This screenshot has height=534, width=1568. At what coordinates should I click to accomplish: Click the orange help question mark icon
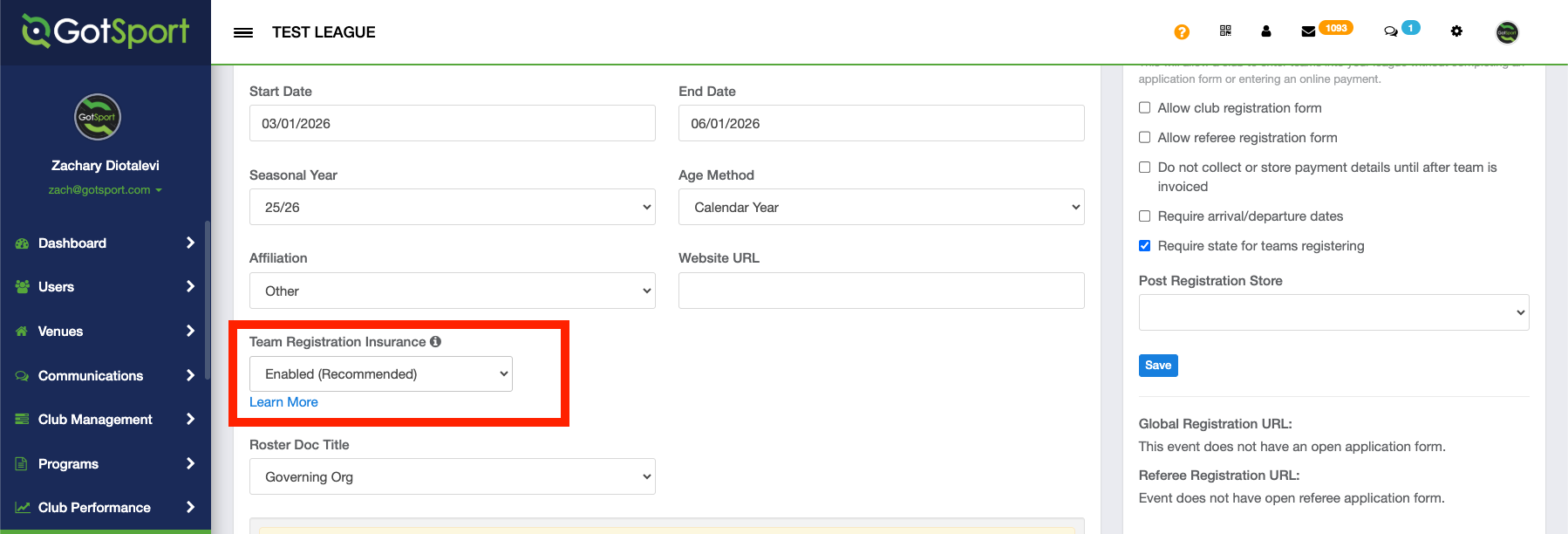click(1182, 32)
